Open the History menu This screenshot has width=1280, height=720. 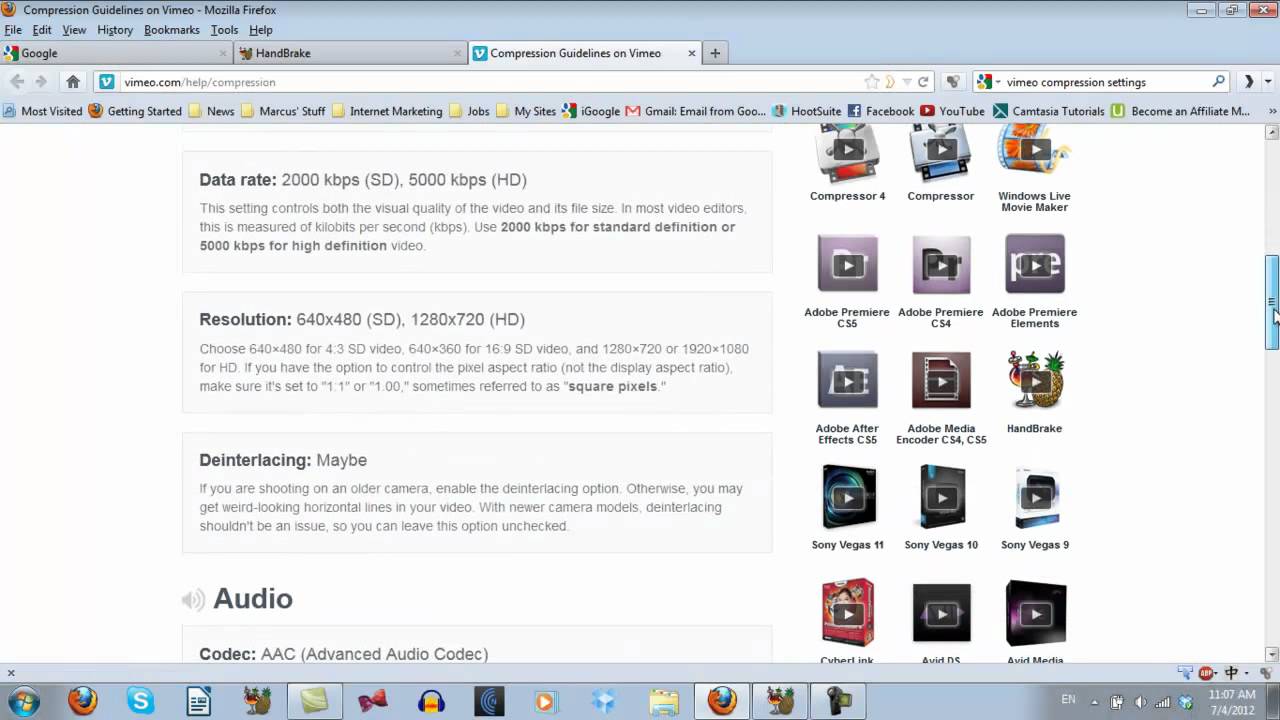[x=115, y=30]
